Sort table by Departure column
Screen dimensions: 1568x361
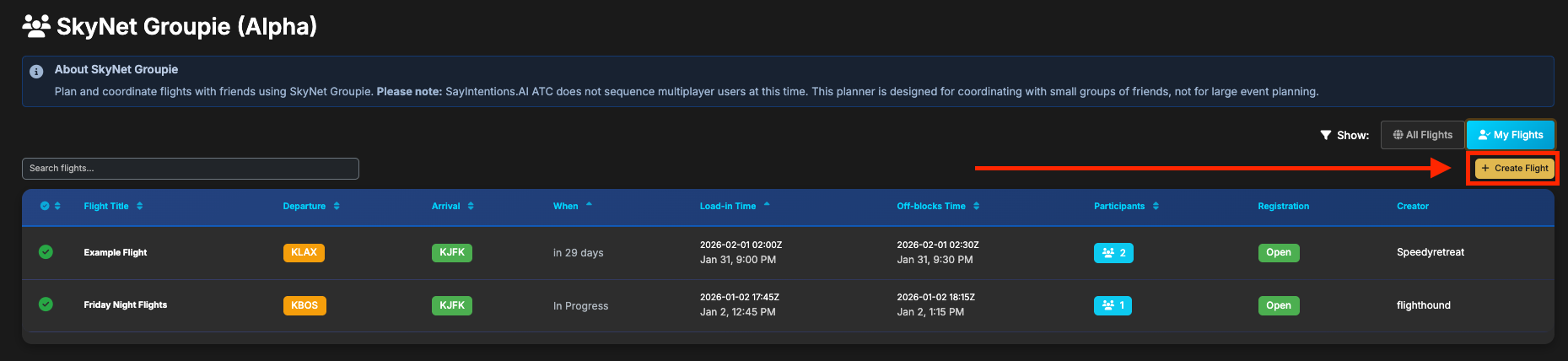click(x=311, y=206)
